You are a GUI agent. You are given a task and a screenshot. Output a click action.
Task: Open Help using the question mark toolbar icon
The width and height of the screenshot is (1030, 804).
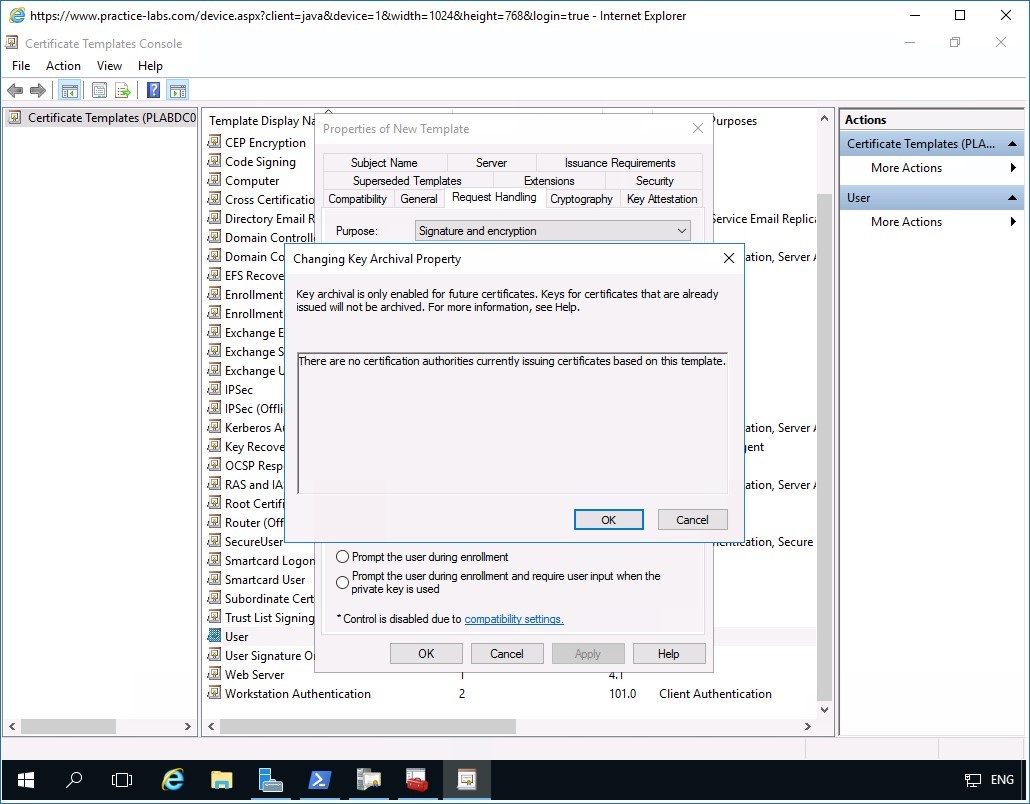[x=151, y=90]
